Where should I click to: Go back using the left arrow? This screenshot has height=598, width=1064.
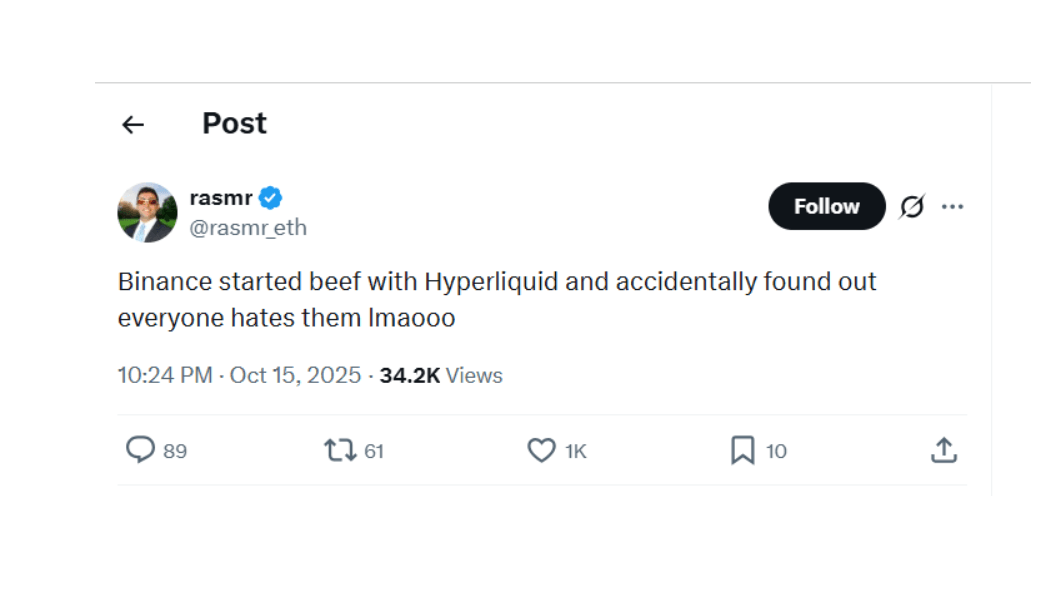(x=133, y=124)
